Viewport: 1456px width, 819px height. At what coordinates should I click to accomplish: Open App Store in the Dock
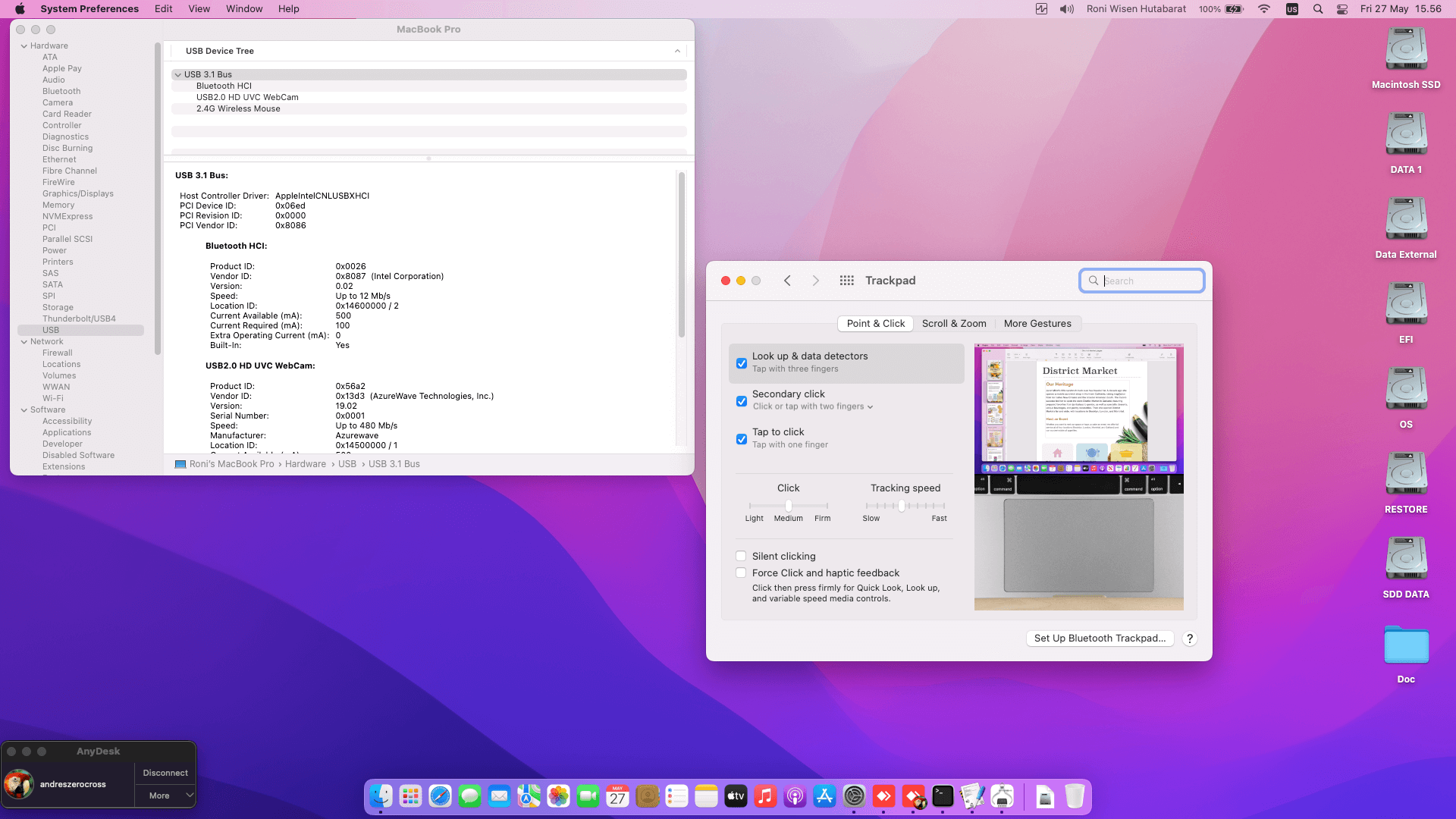(824, 796)
